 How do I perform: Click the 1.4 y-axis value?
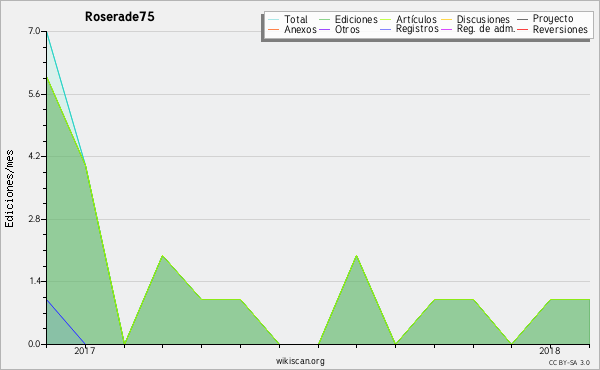34,281
